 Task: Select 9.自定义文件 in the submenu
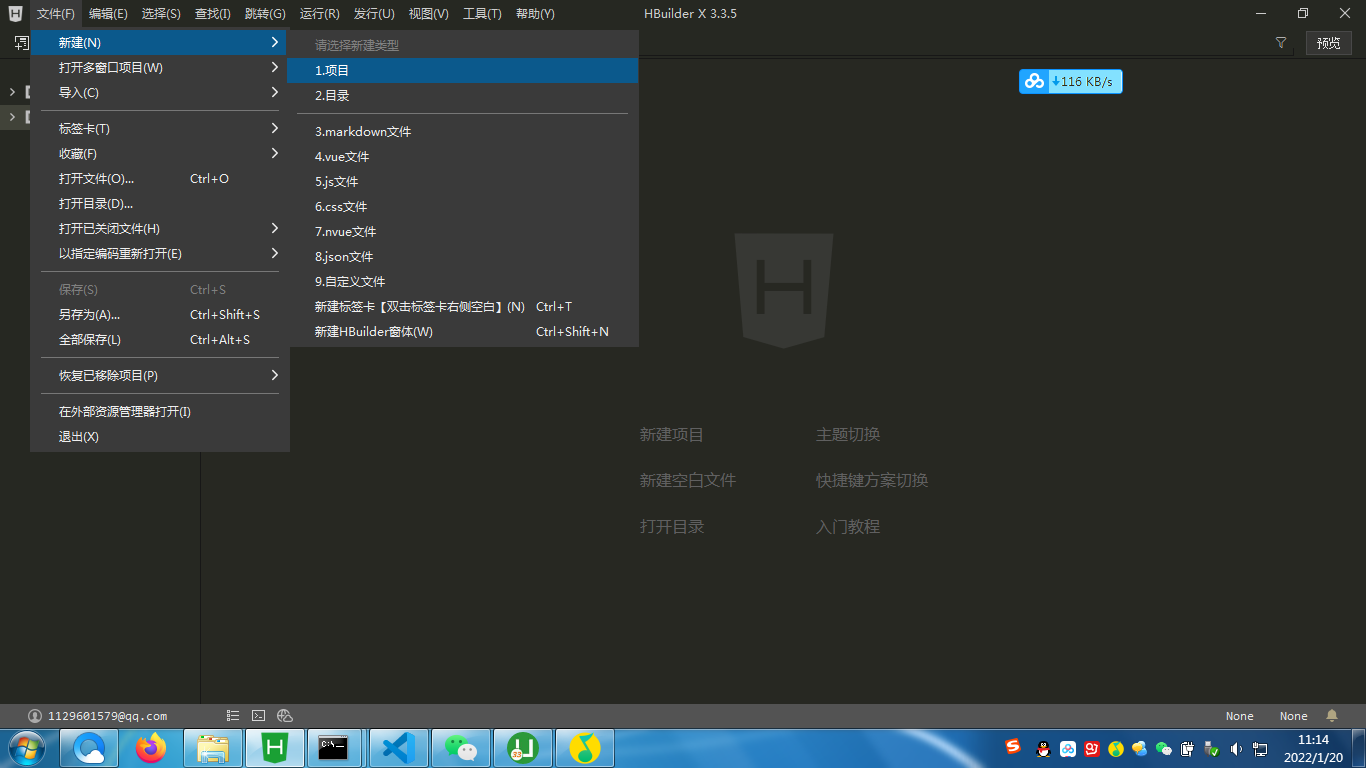[463, 281]
